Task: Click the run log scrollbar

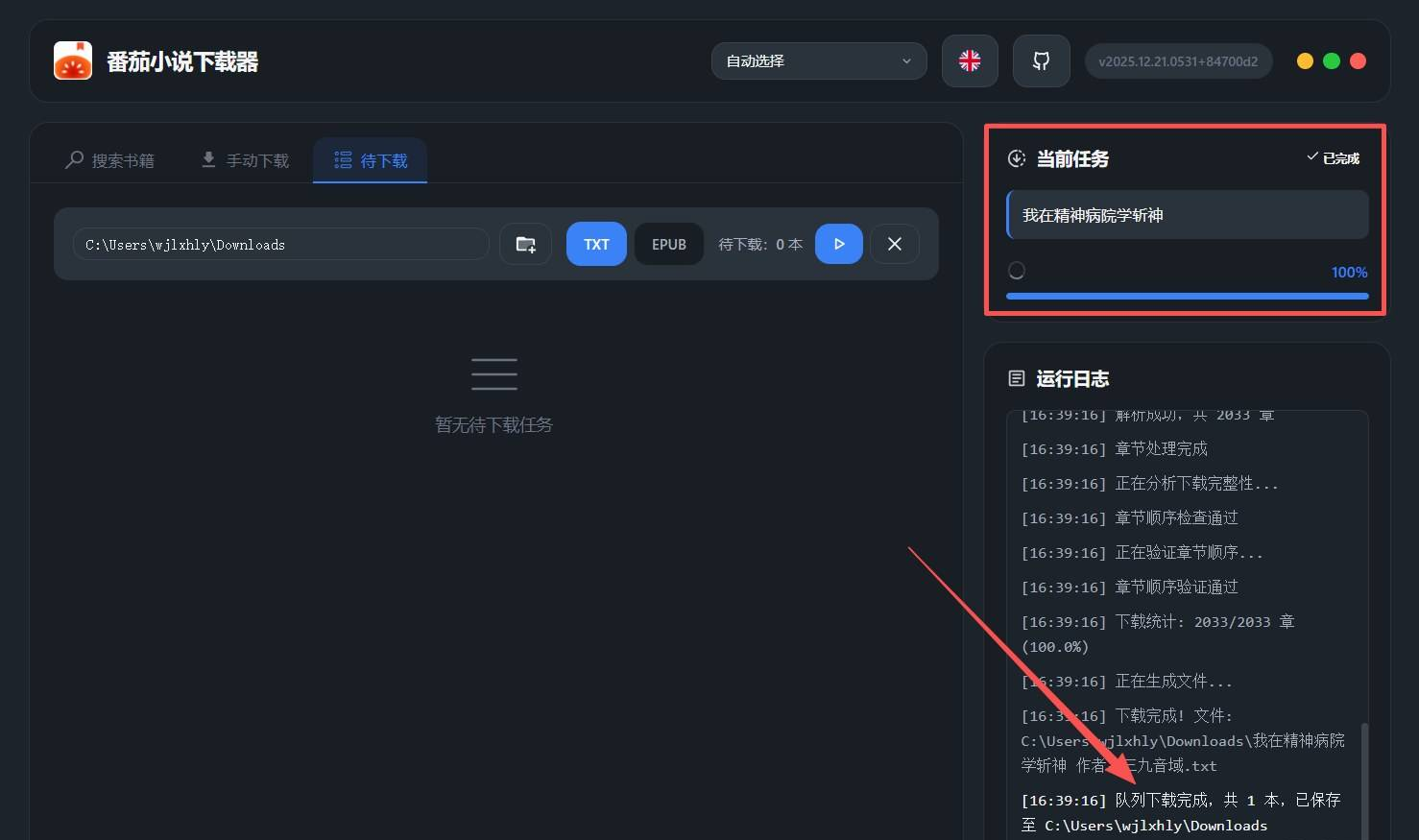Action: tap(1364, 780)
